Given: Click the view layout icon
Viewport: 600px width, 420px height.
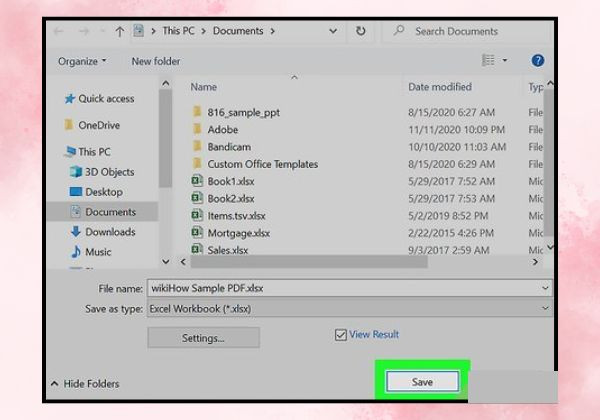Looking at the screenshot, I should point(488,60).
